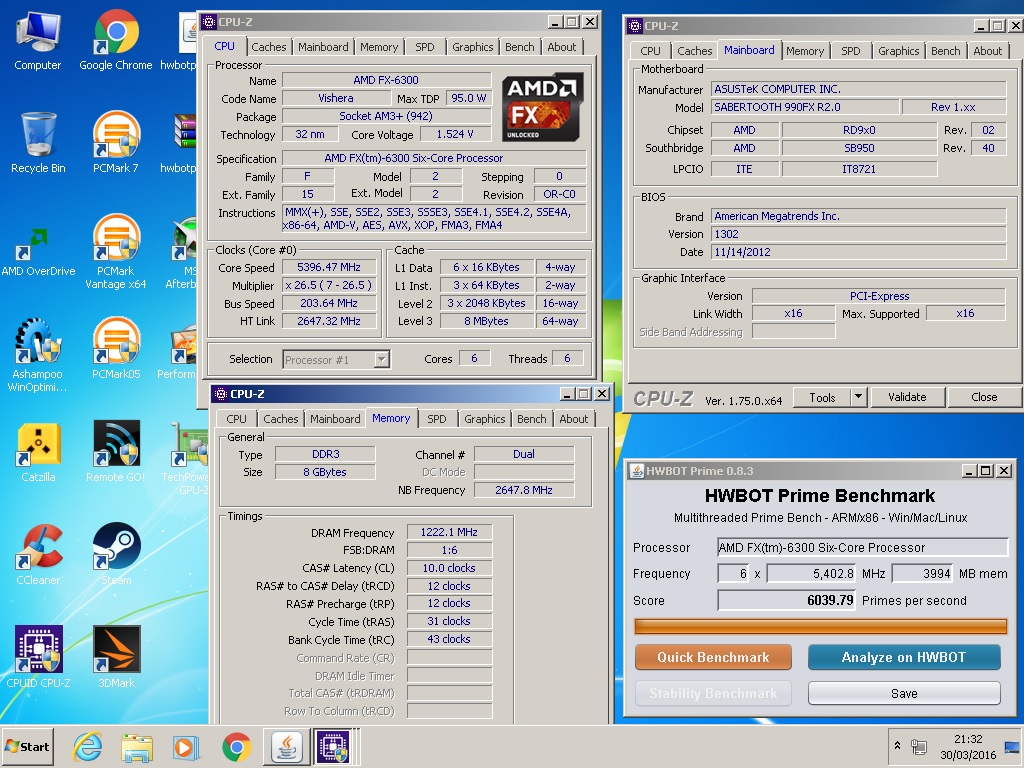Switch to SPD tab in Memory CPU-Z window
This screenshot has height=768, width=1024.
436,419
